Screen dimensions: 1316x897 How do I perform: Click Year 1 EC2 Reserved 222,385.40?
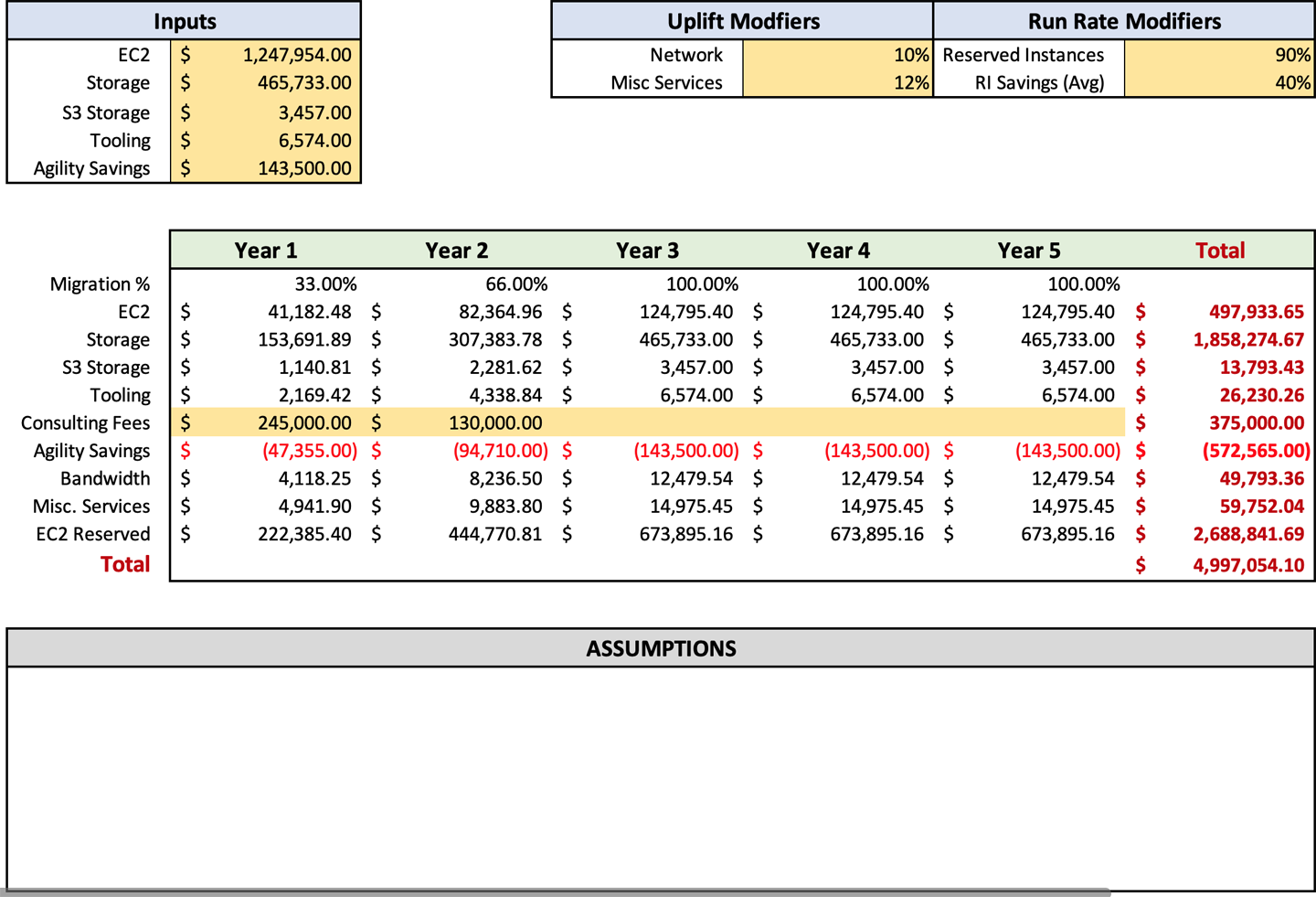tap(304, 534)
